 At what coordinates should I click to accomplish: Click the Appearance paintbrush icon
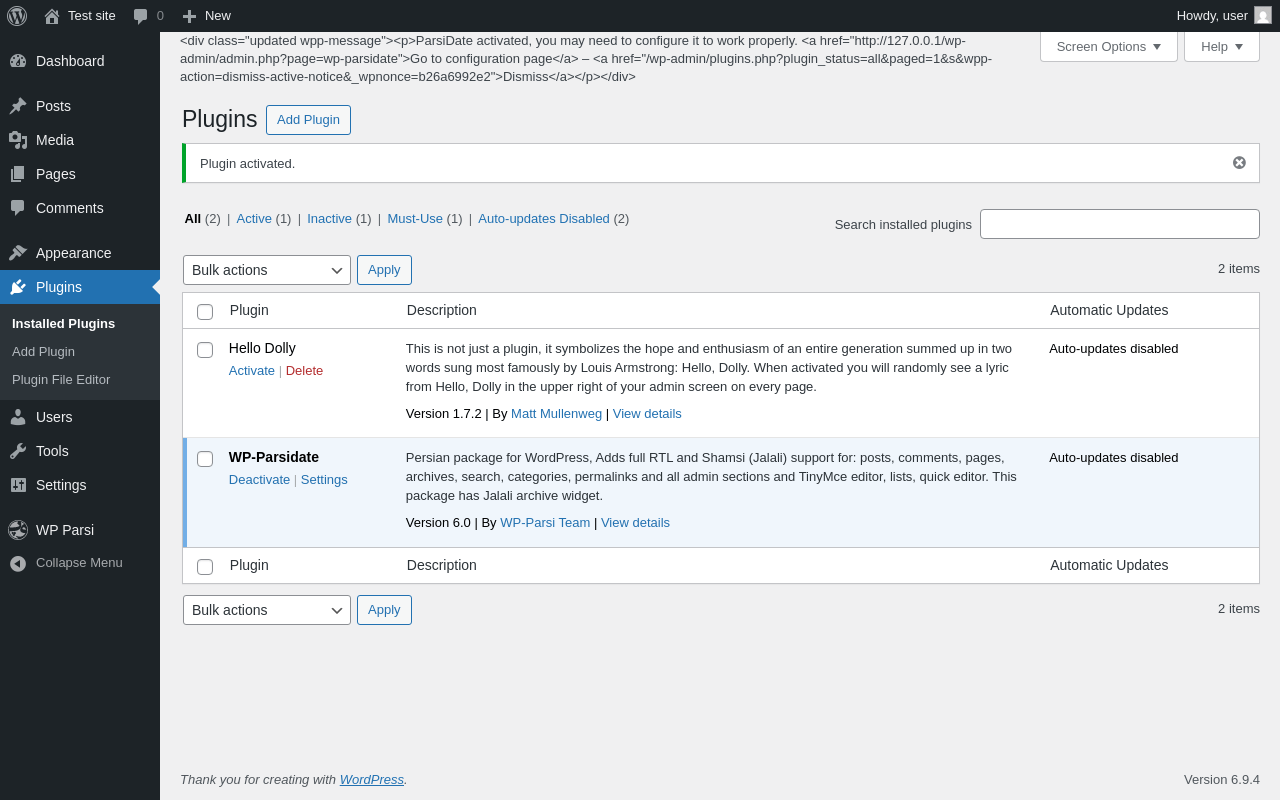pos(18,253)
